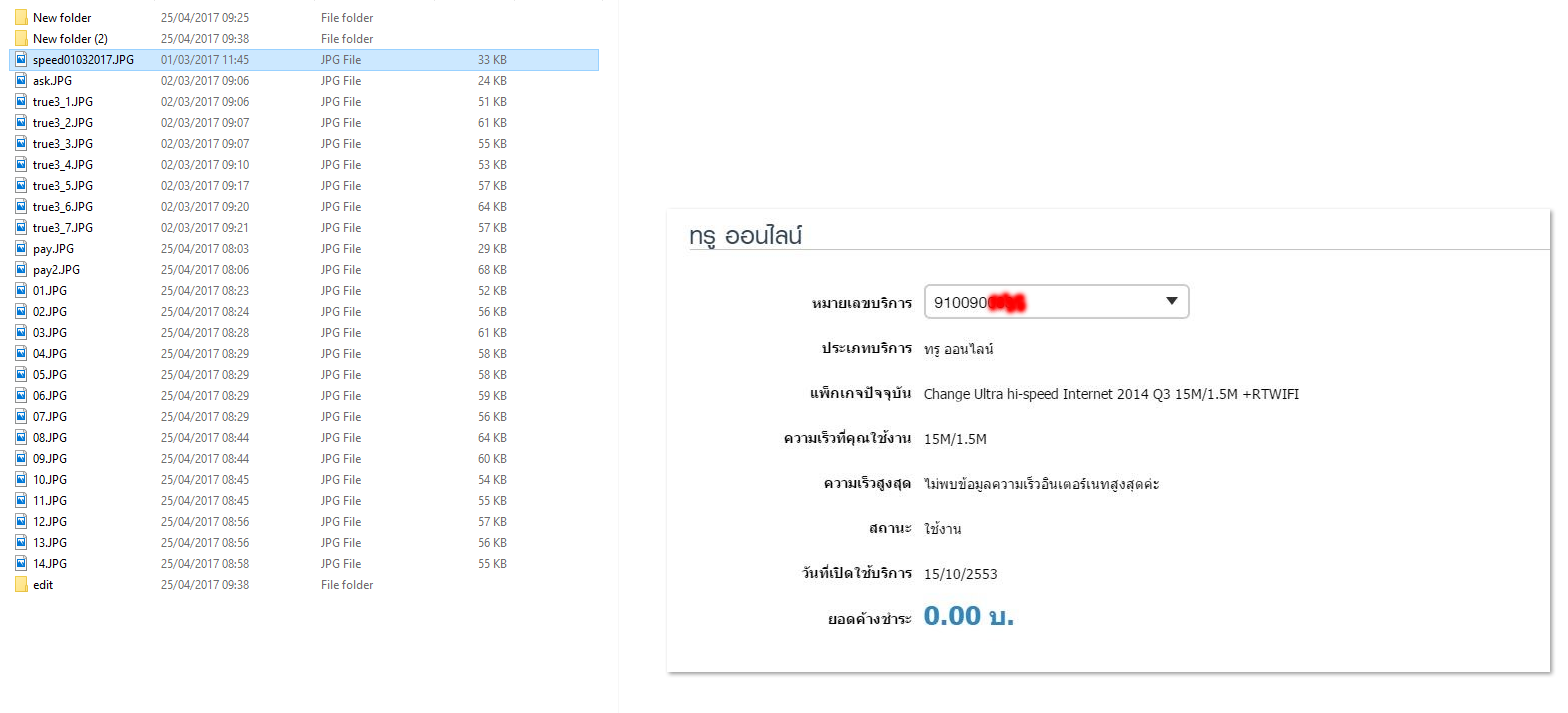Click the label หมายเลขบริการ

pyautogui.click(x=862, y=303)
